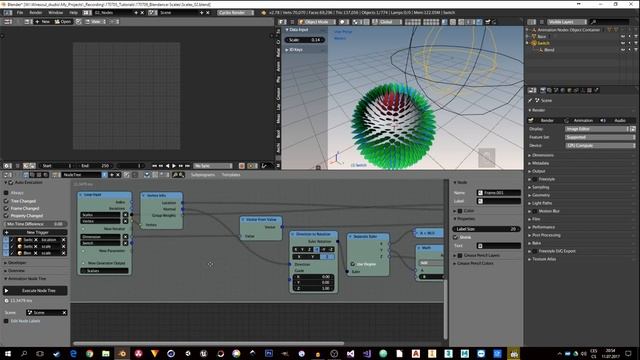Click the Execute Node Tree play icon
This screenshot has height=360, width=640.
(x=7, y=291)
